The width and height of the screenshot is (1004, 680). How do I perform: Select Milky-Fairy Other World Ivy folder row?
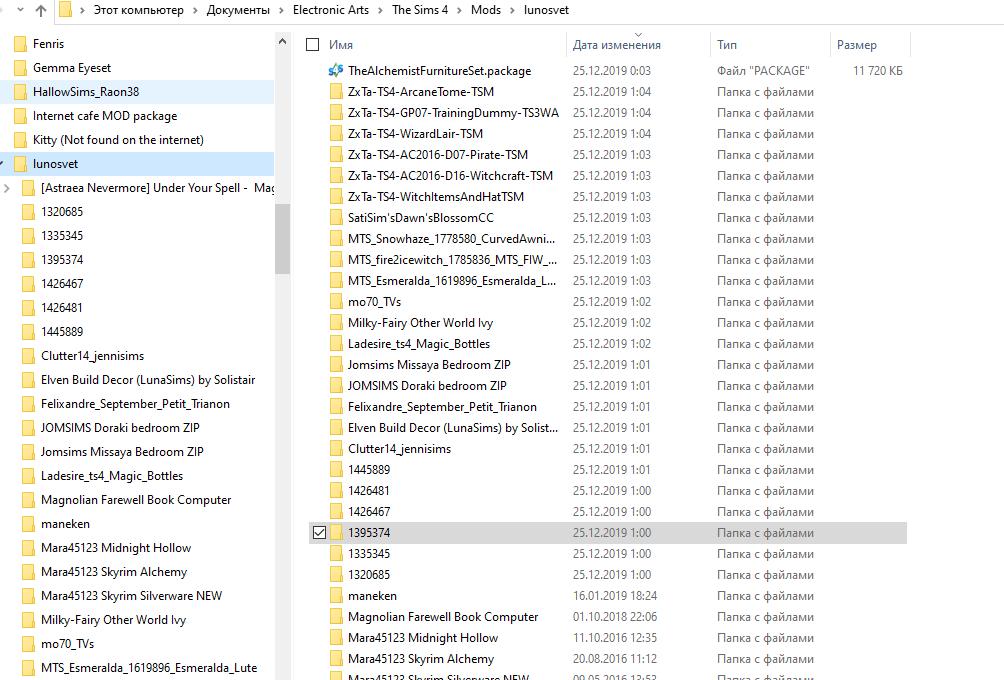tap(420, 323)
